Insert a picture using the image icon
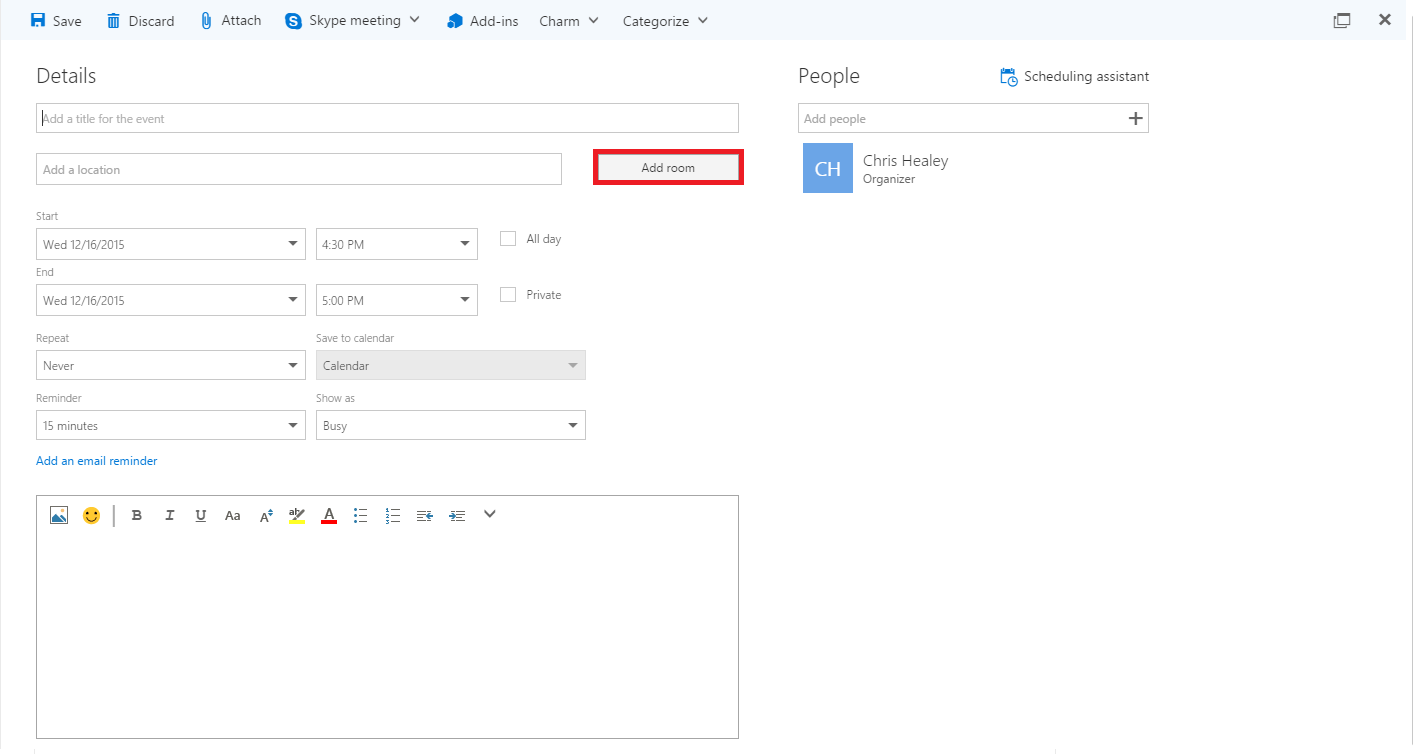Image resolution: width=1413 pixels, height=754 pixels. click(59, 516)
